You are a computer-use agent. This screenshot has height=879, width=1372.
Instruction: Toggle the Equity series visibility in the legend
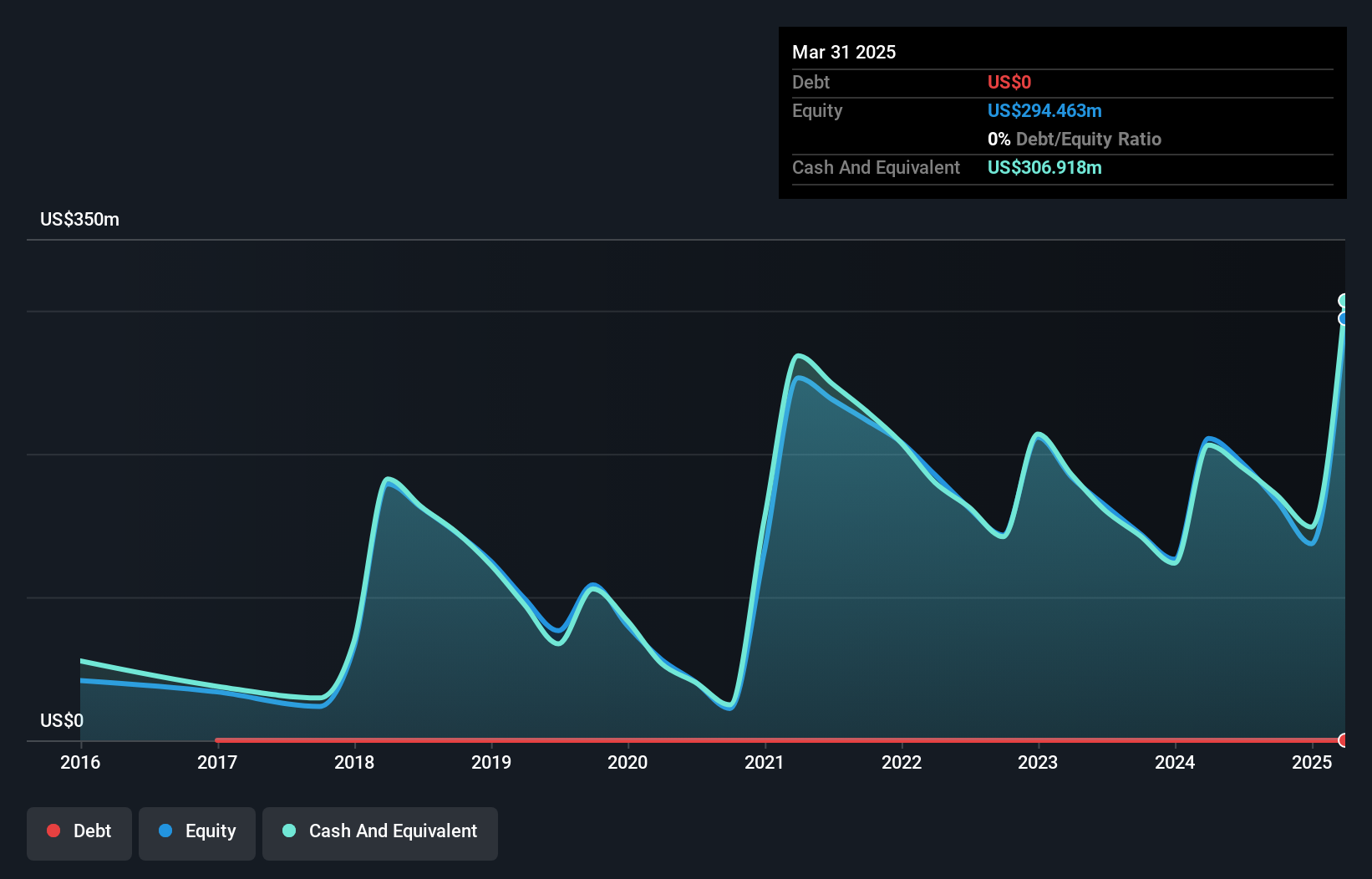[x=196, y=831]
